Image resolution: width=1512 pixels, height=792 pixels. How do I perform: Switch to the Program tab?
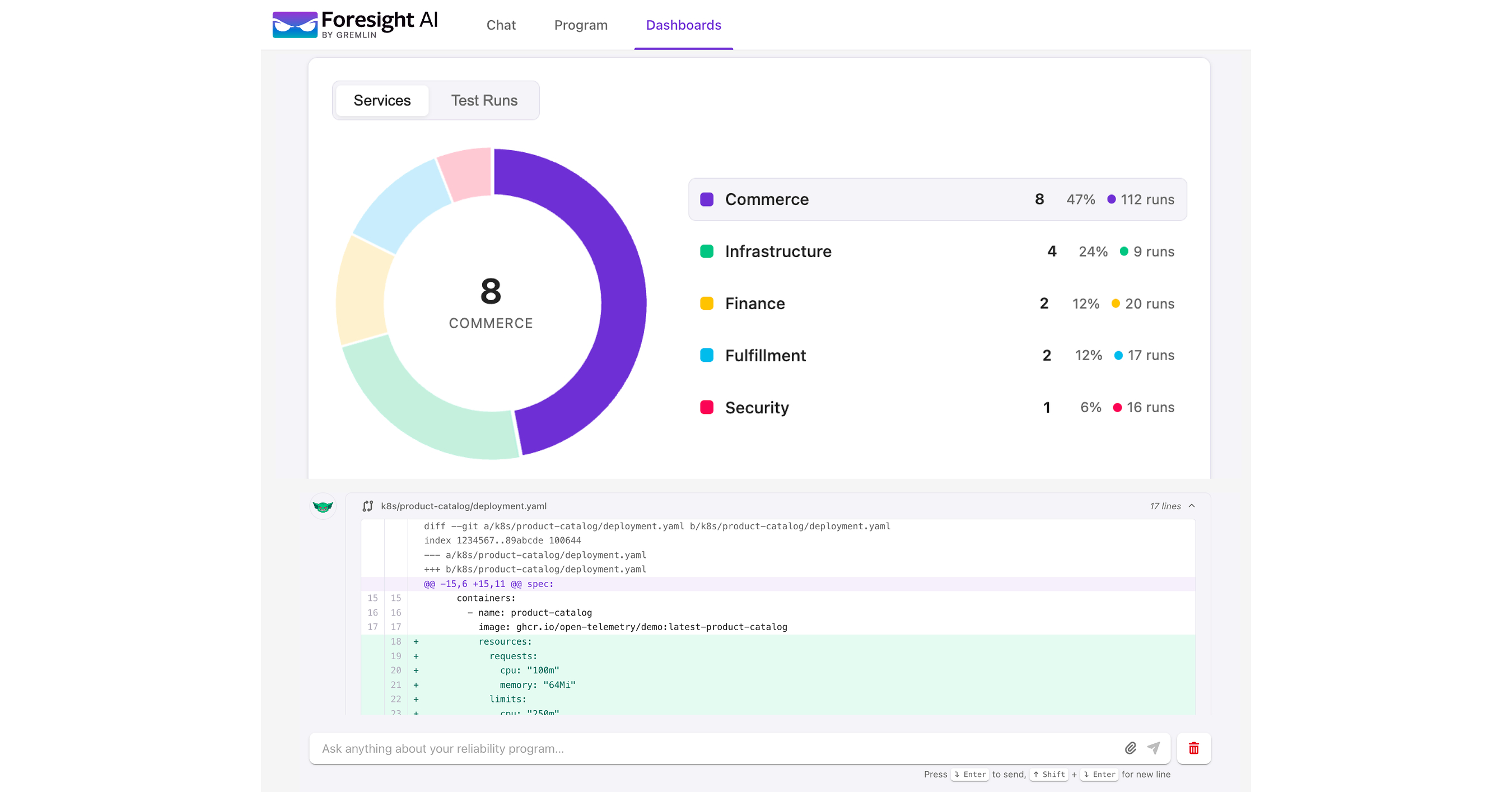(x=581, y=25)
